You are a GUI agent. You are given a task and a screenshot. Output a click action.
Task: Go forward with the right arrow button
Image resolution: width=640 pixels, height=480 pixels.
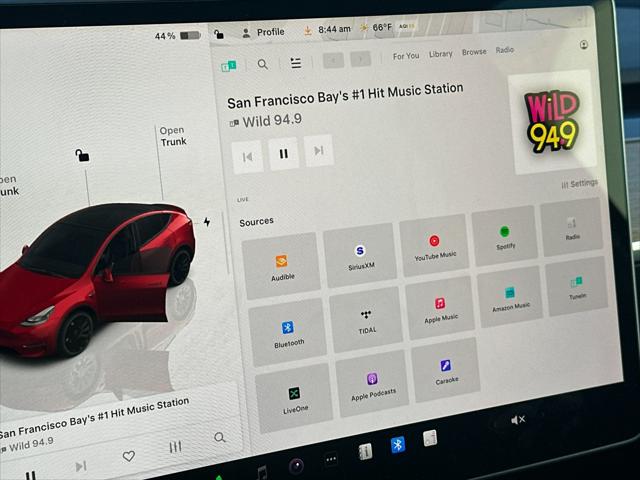pyautogui.click(x=360, y=59)
